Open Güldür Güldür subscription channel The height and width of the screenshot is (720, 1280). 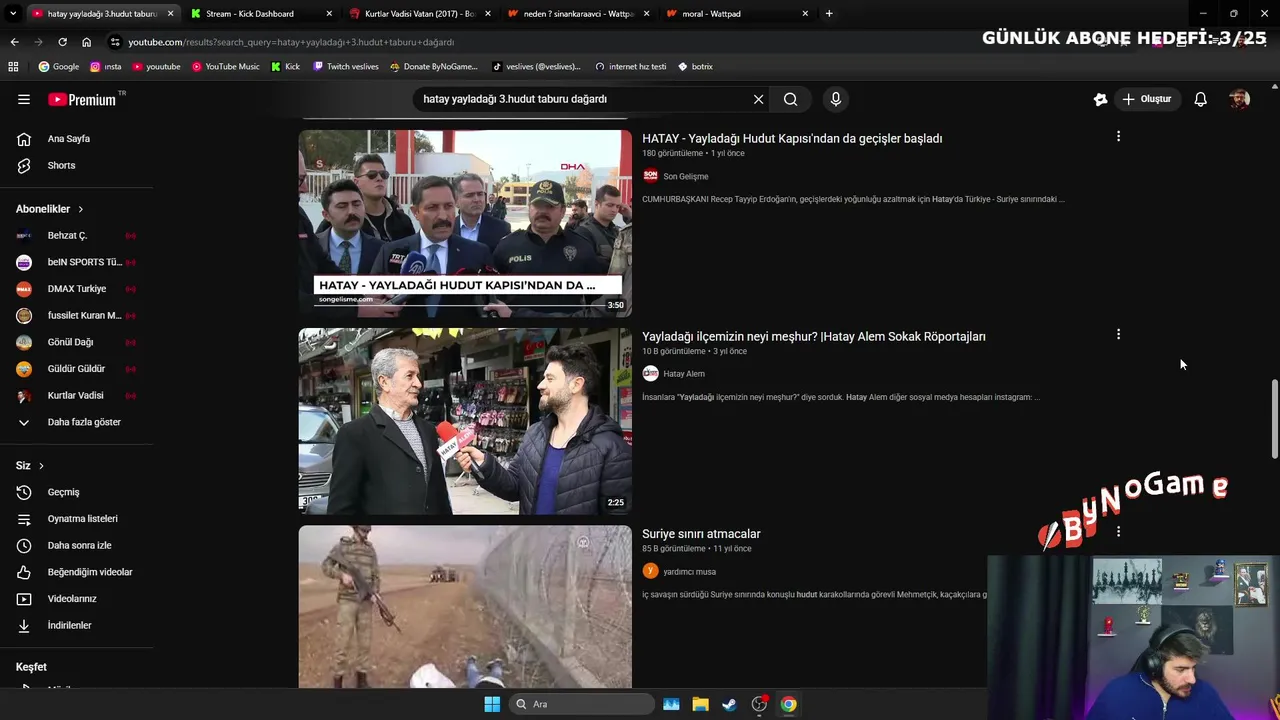click(x=76, y=369)
